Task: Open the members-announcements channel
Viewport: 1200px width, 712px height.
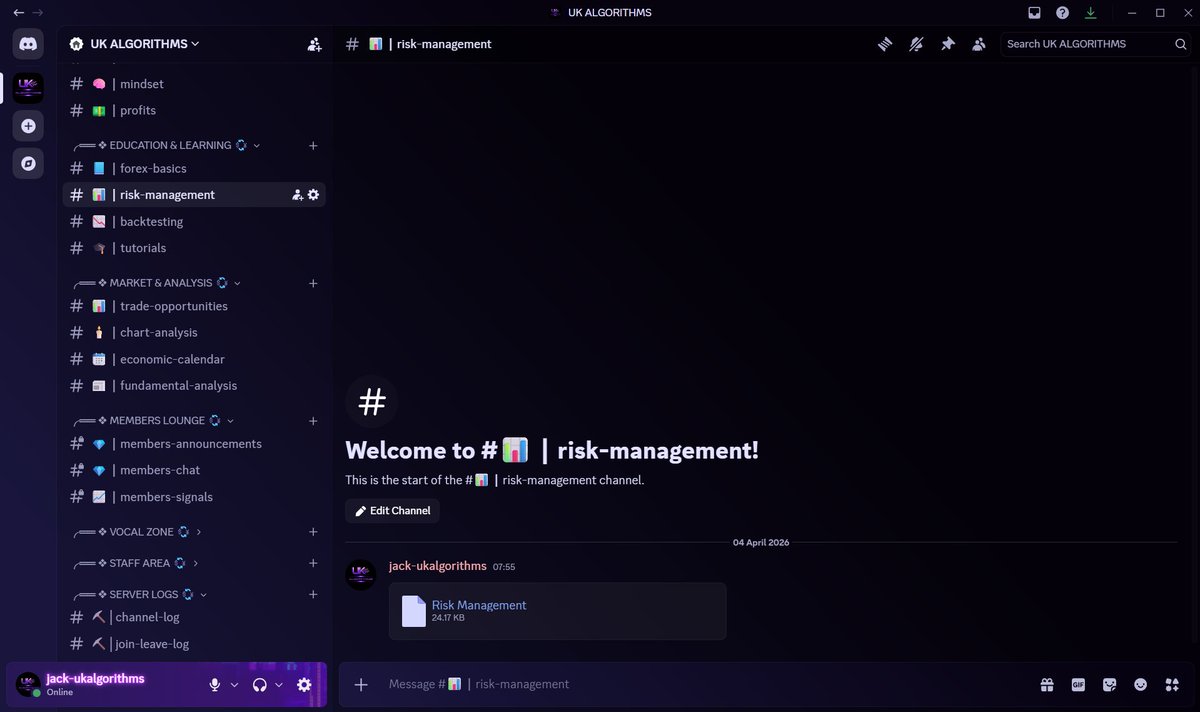Action: [194, 443]
